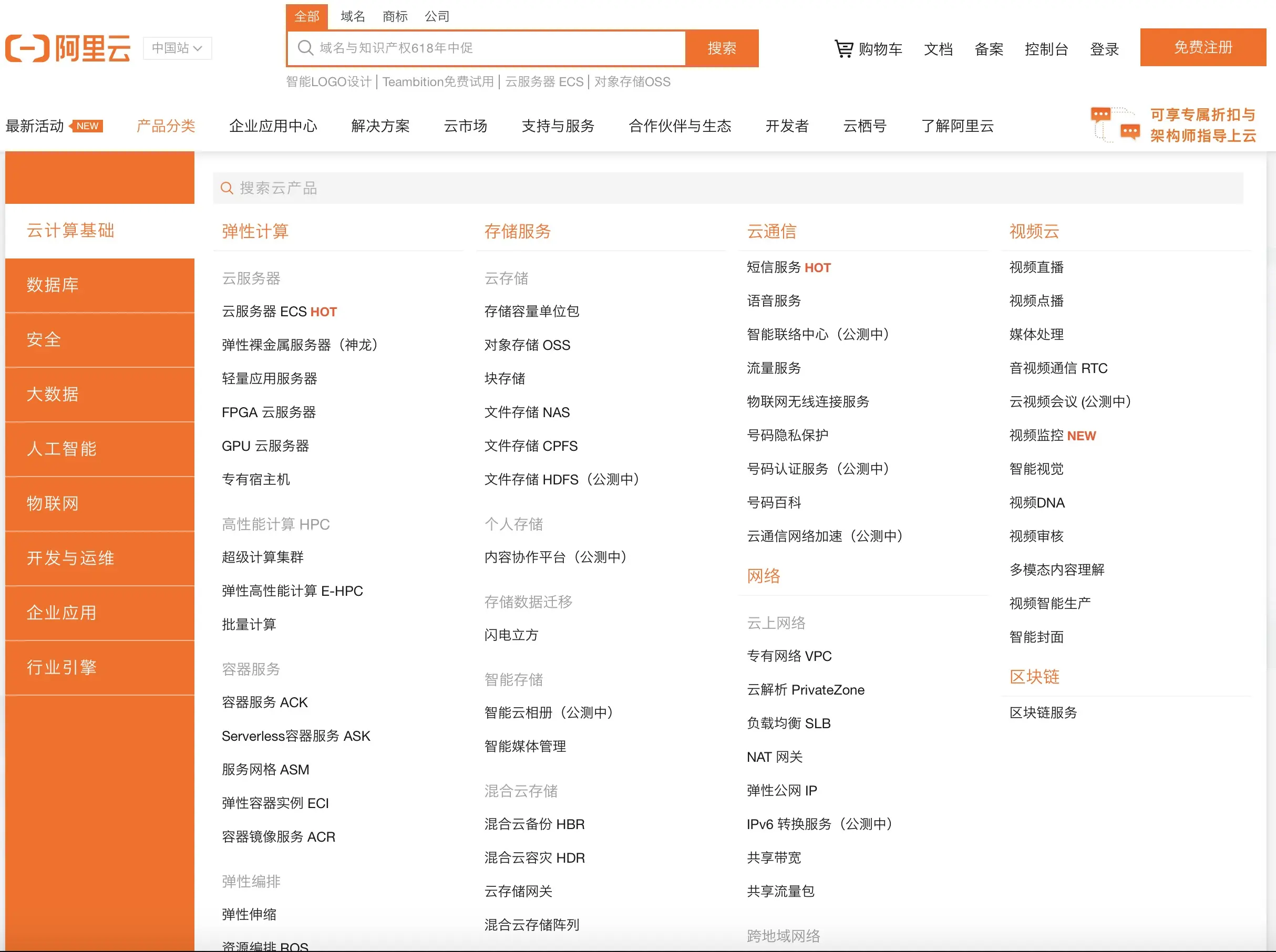The image size is (1276, 952).
Task: Open the 解决方案 menu
Action: (x=380, y=126)
